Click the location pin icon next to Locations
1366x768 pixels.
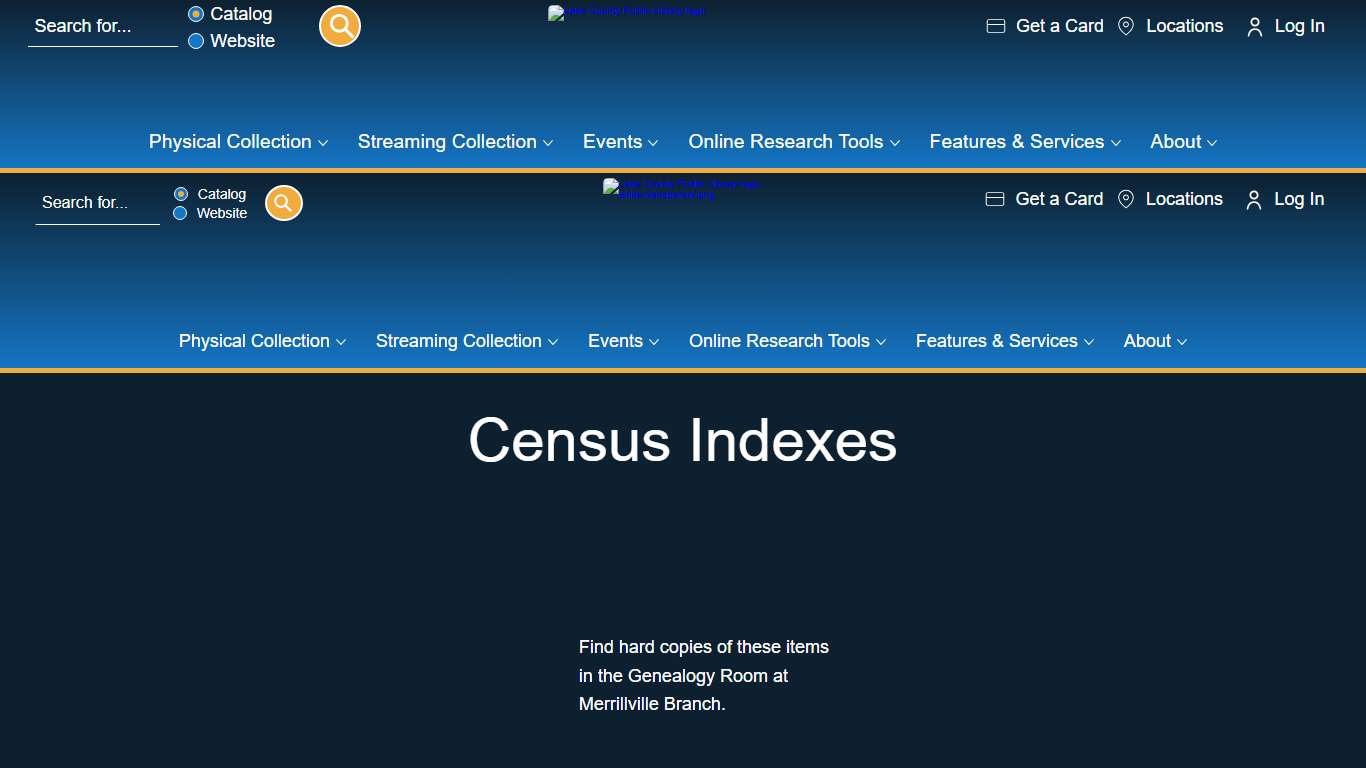tap(1126, 26)
